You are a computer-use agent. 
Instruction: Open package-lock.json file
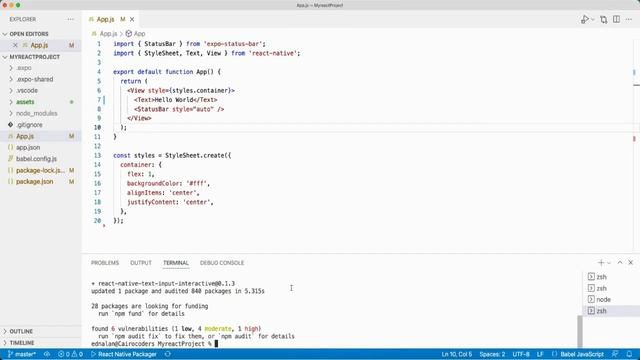[40, 170]
